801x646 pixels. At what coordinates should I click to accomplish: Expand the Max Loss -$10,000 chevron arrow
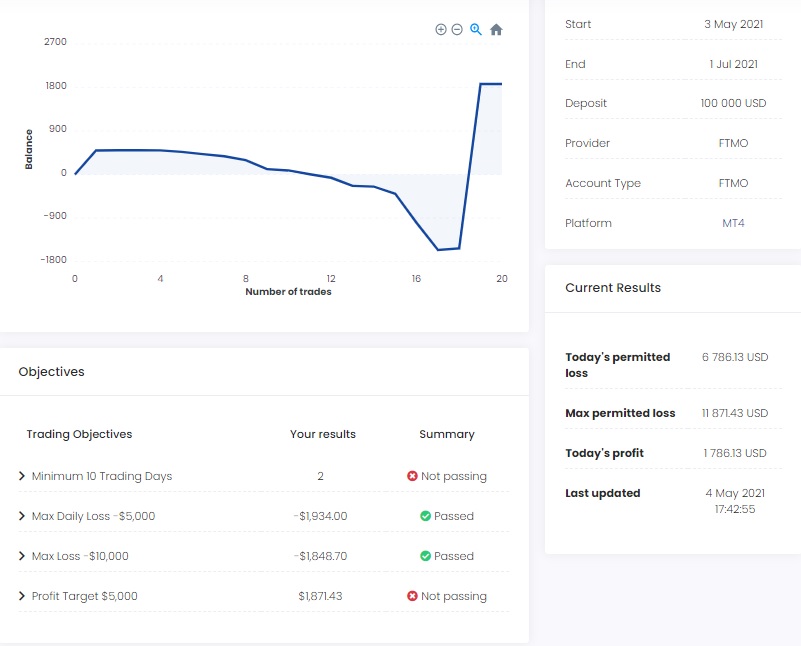click(22, 556)
